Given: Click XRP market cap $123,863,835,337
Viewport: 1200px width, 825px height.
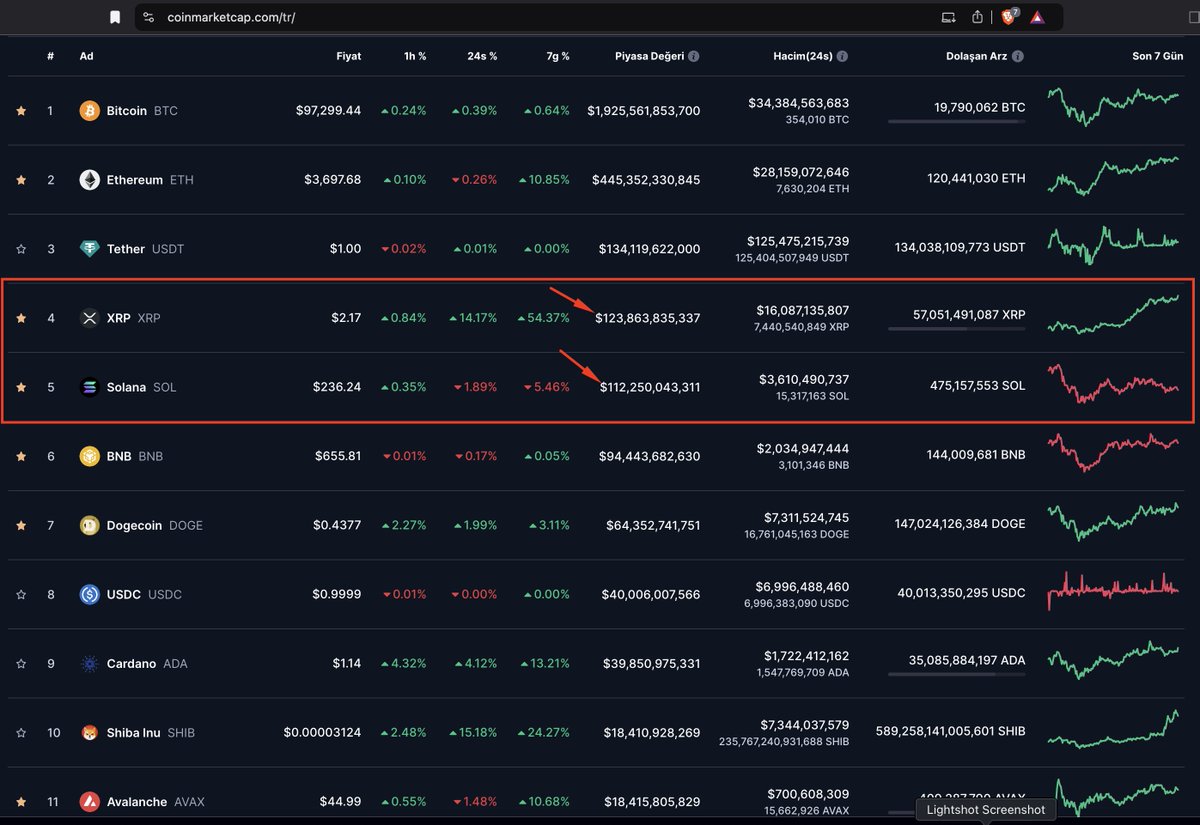Looking at the screenshot, I should 647,318.
